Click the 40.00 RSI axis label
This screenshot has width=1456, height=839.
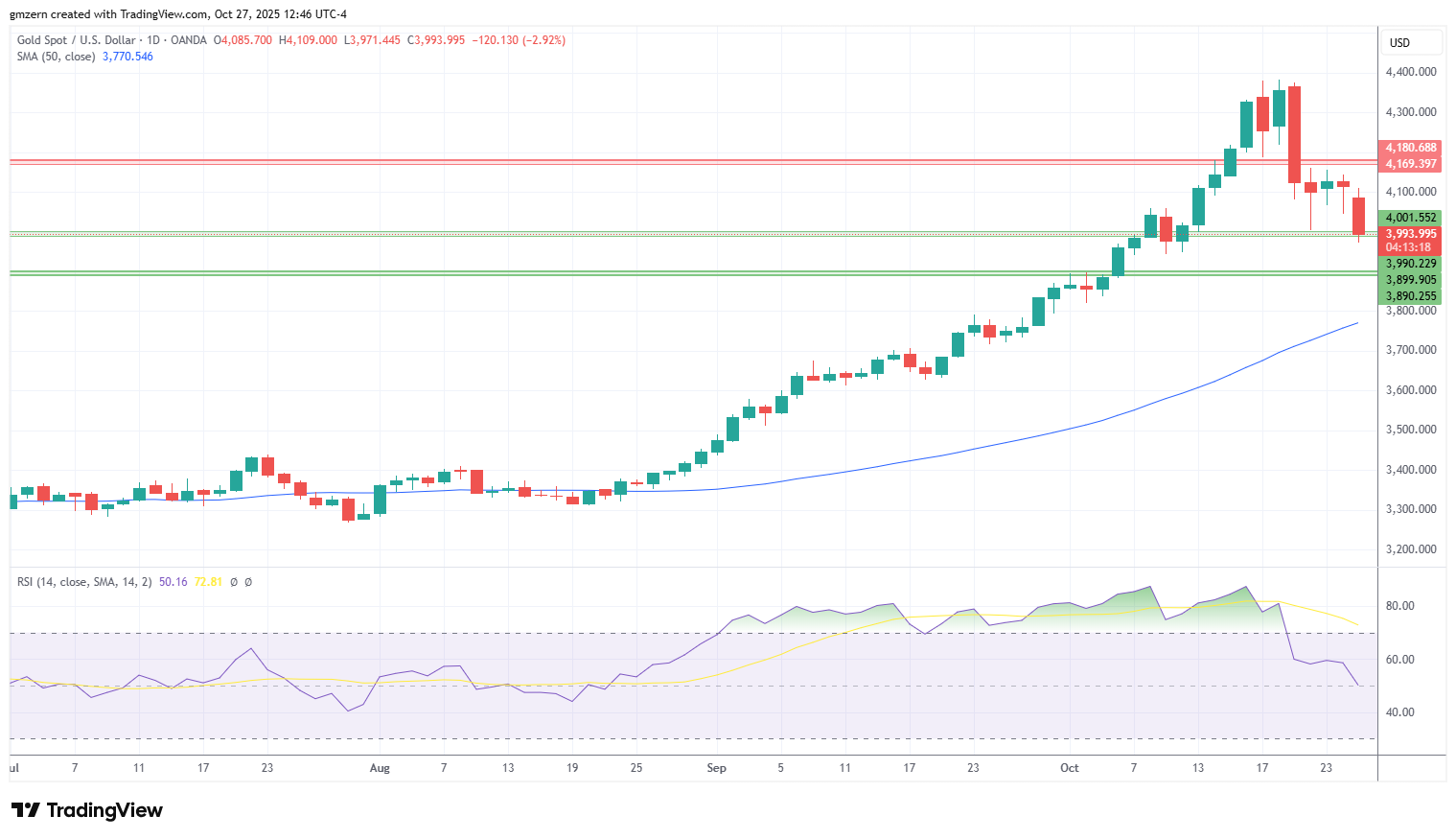pos(1400,712)
